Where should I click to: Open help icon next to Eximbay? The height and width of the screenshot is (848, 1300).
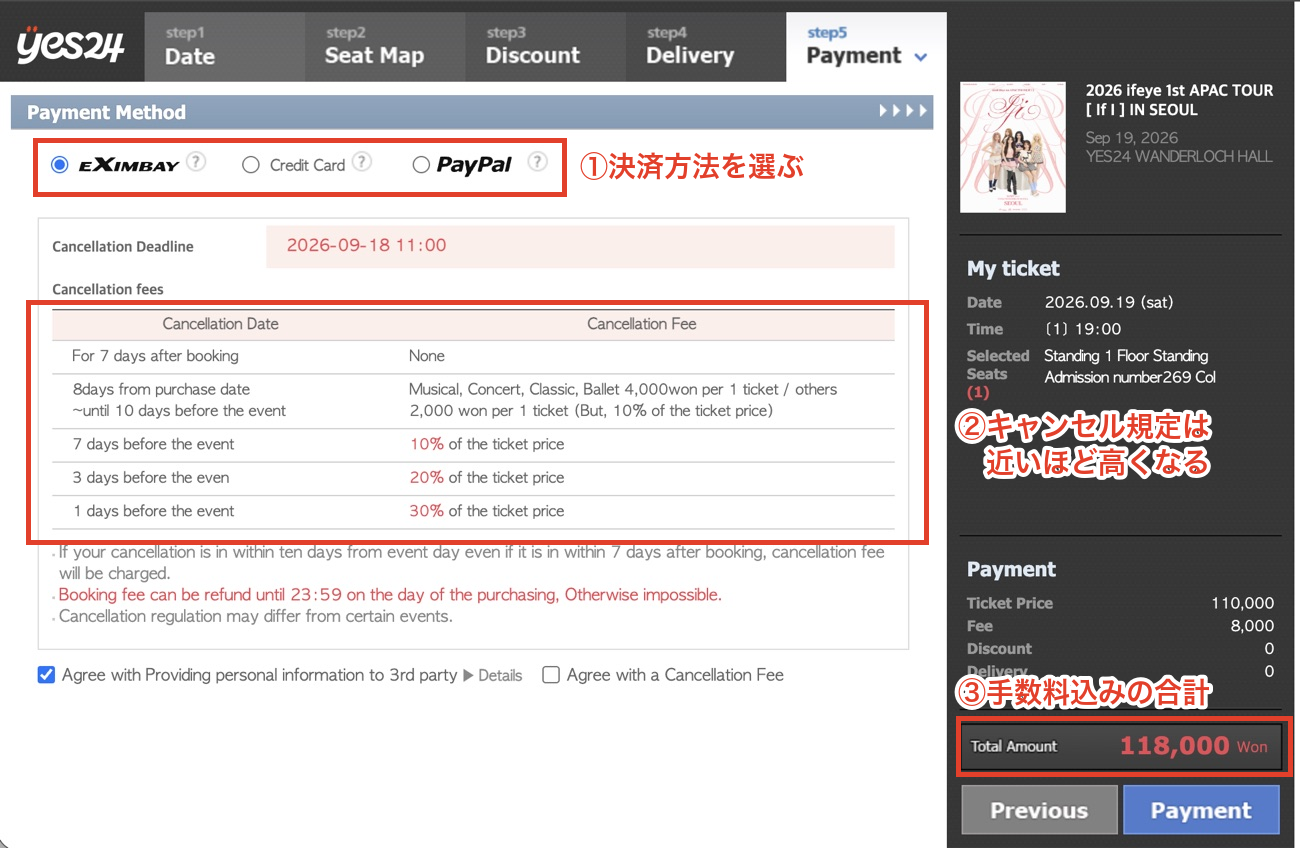(x=197, y=161)
